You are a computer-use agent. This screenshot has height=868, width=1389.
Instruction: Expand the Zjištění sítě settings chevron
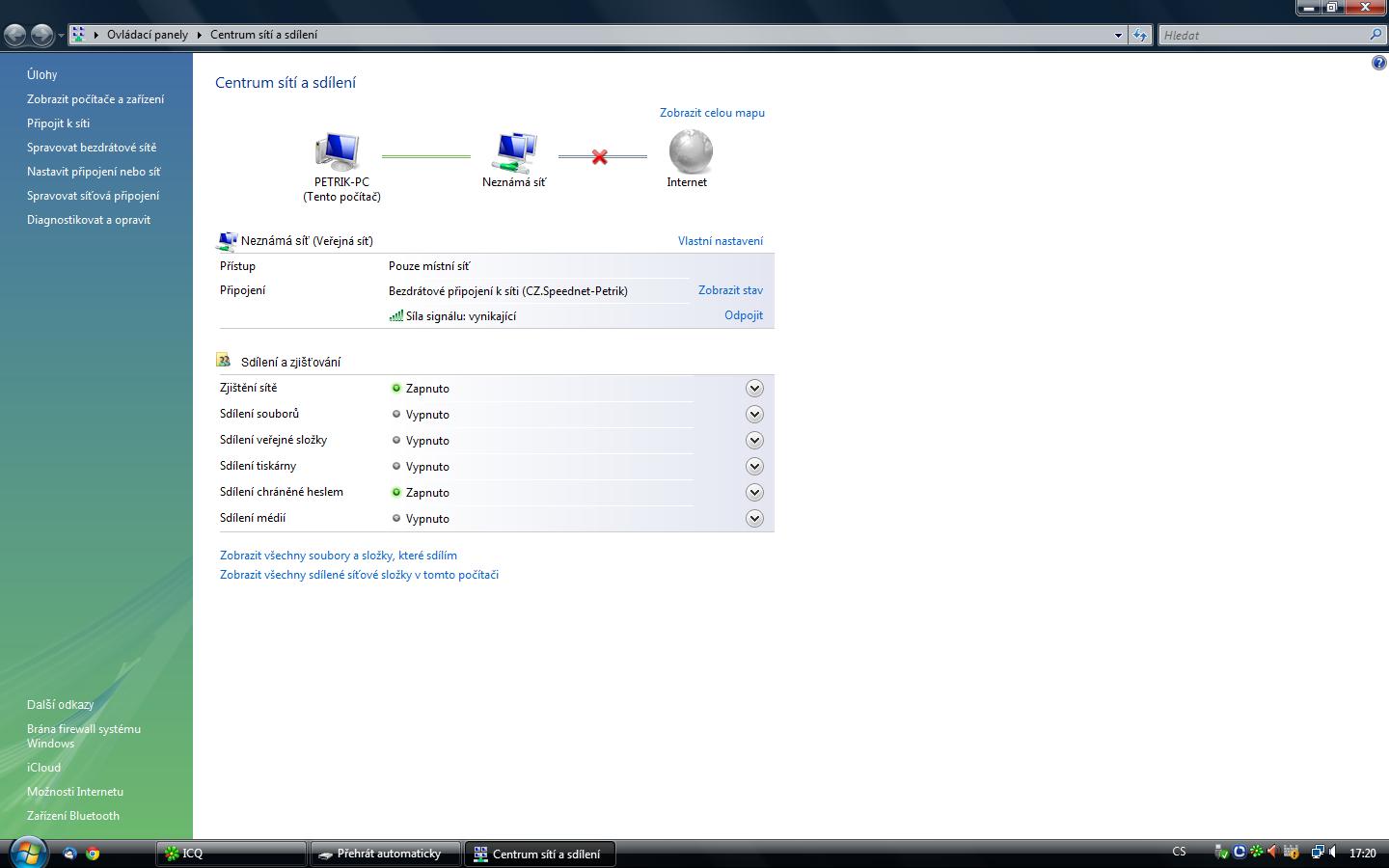coord(754,388)
